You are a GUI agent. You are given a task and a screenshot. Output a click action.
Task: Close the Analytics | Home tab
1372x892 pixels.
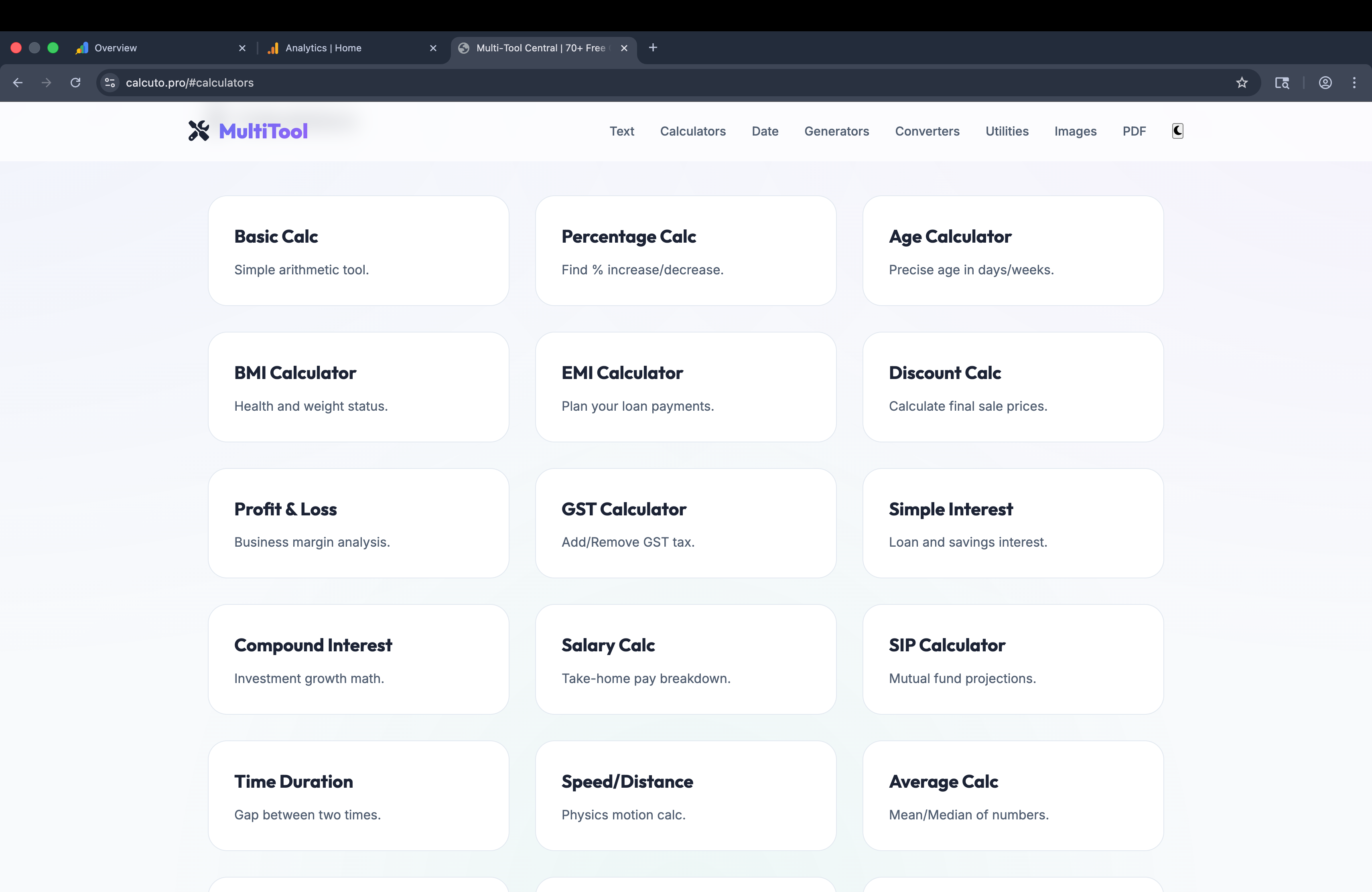point(433,49)
